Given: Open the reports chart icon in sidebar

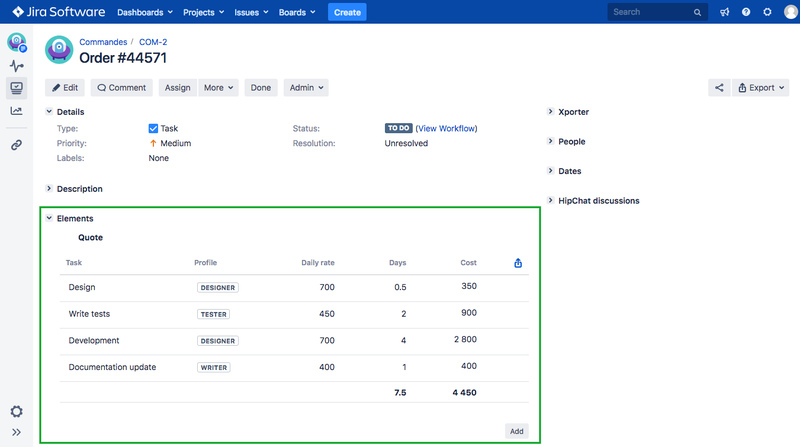Looking at the screenshot, I should (x=17, y=110).
